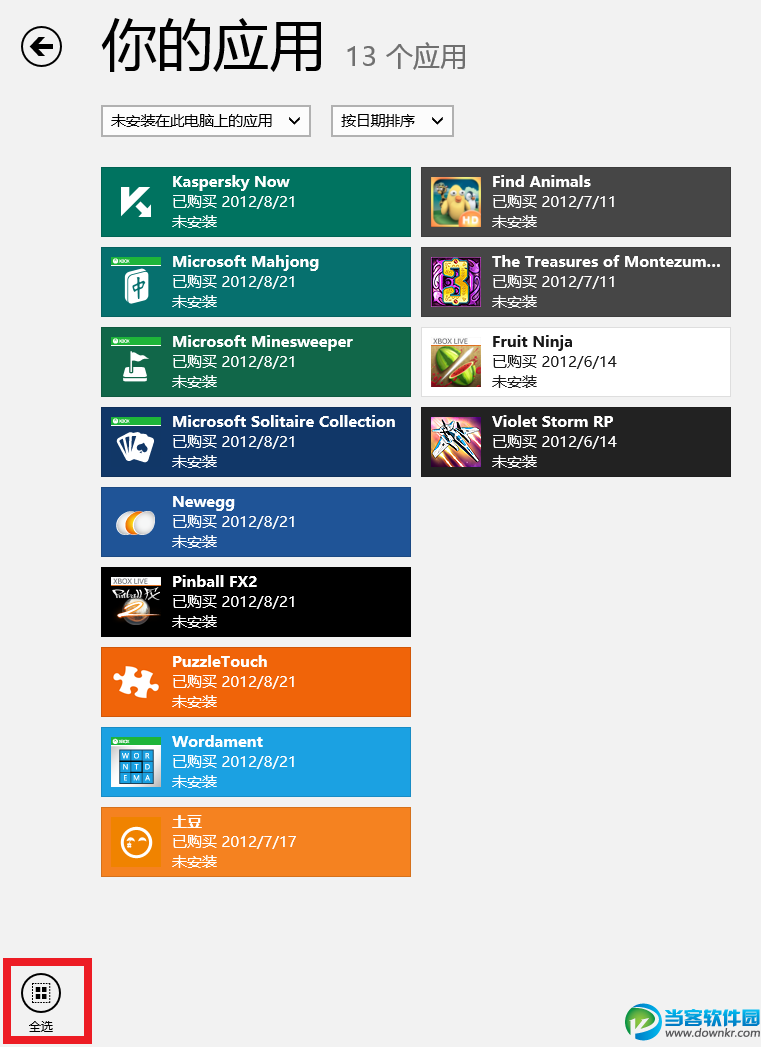Click the Select All (全选) icon
761x1047 pixels.
pos(41,993)
